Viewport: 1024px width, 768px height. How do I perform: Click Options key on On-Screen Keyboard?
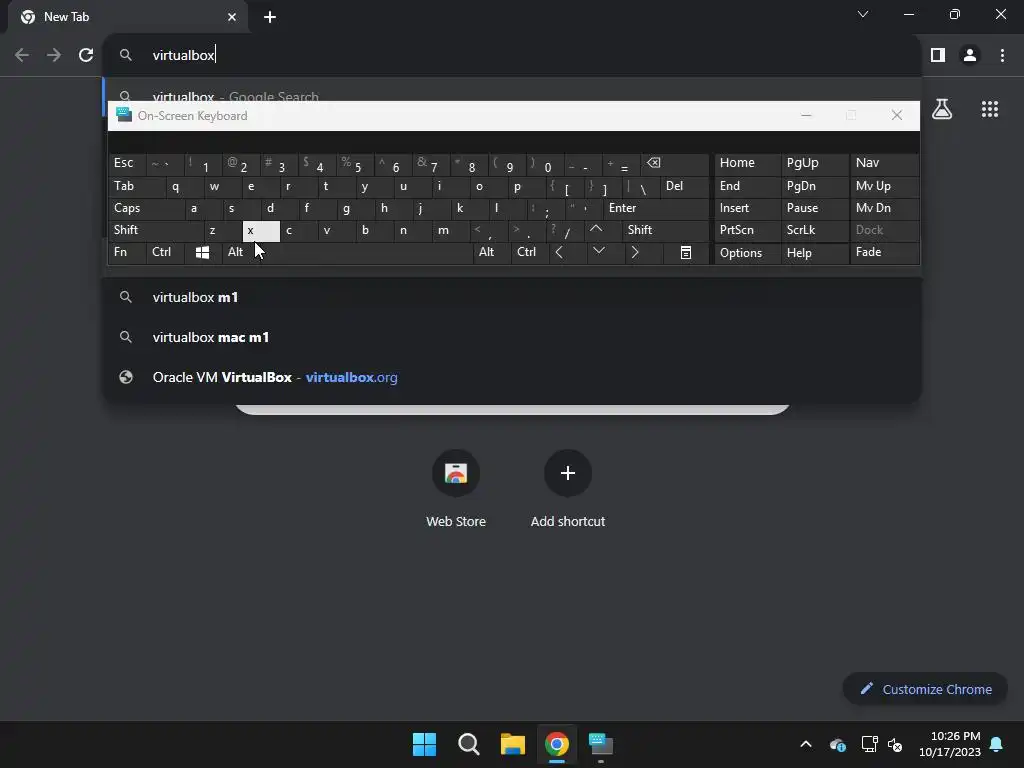click(747, 253)
